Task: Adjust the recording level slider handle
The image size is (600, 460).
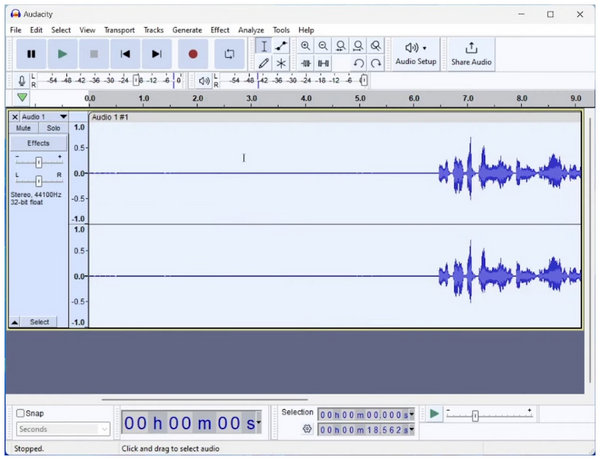Action: pos(136,80)
